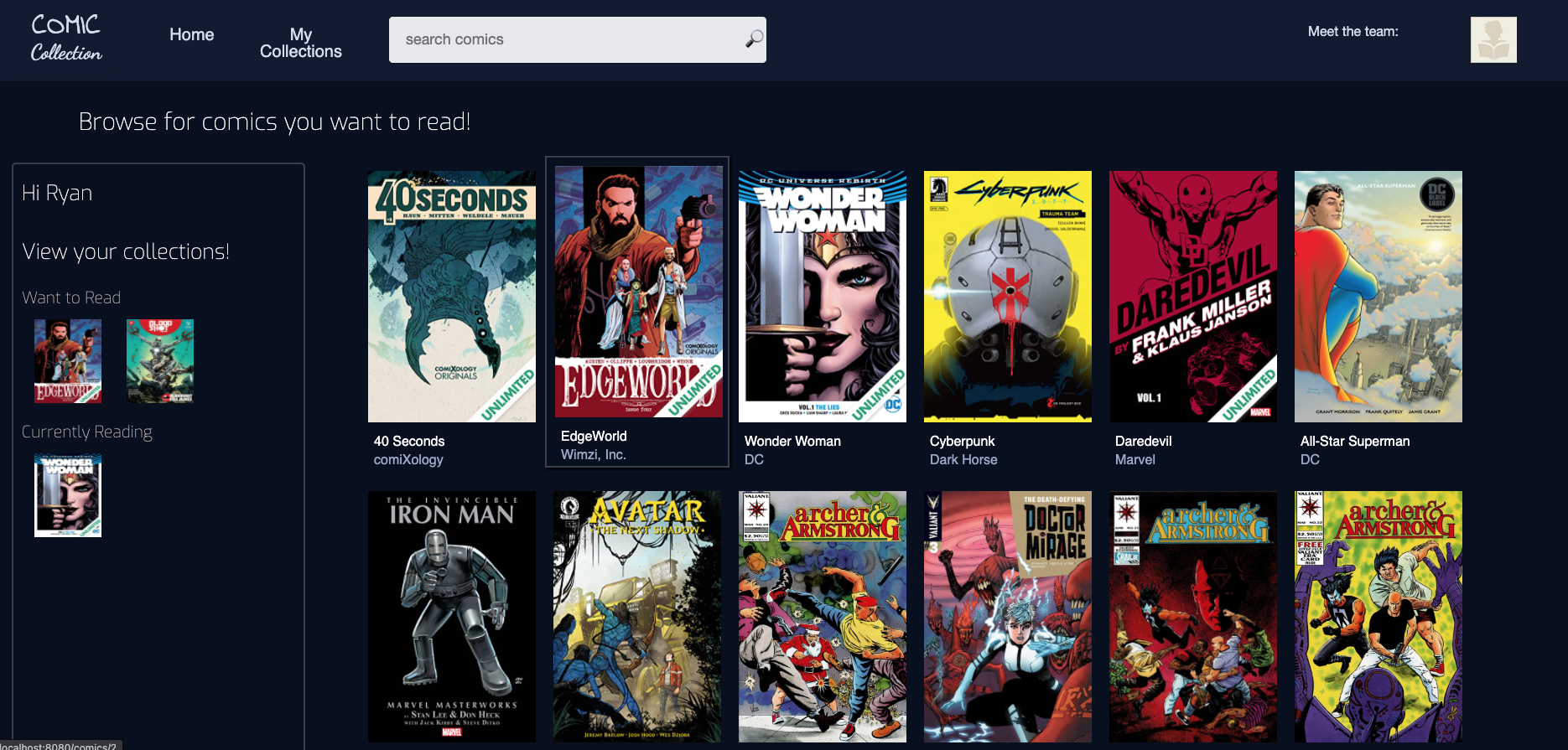Screen dimensions: 1568x750
Task: Open the red-background Archer & Armstrong cover
Action: [x=1193, y=617]
